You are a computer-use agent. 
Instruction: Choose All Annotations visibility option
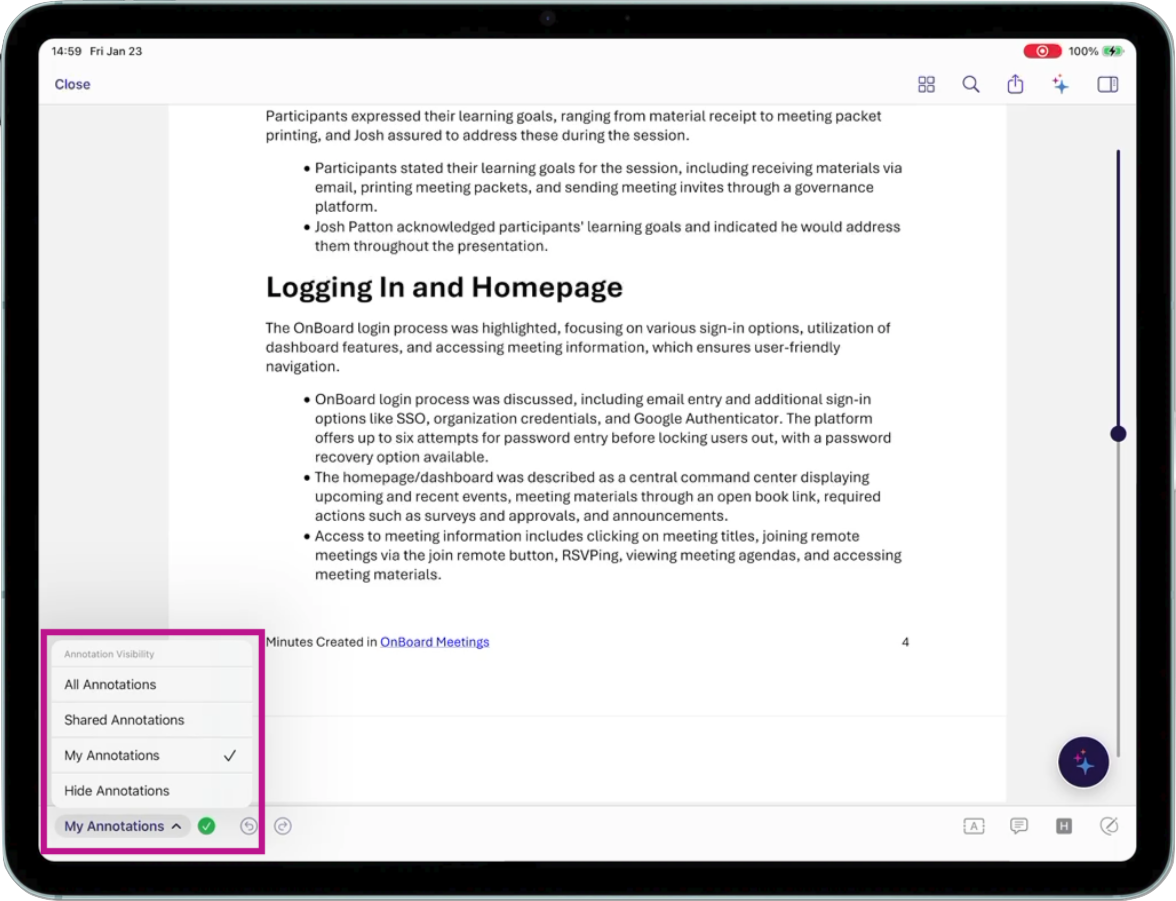point(111,685)
